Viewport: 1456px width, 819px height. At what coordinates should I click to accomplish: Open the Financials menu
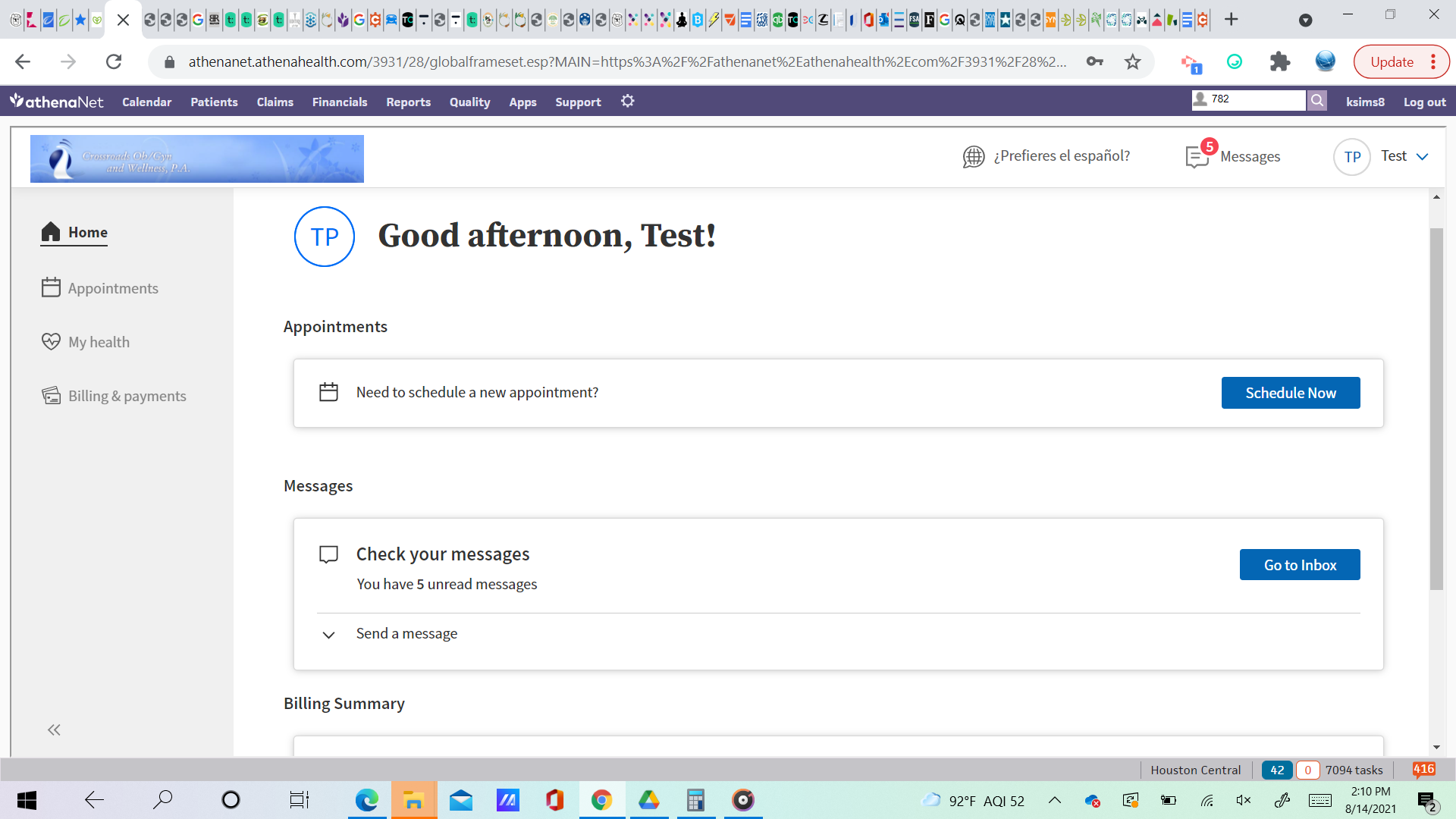point(339,102)
